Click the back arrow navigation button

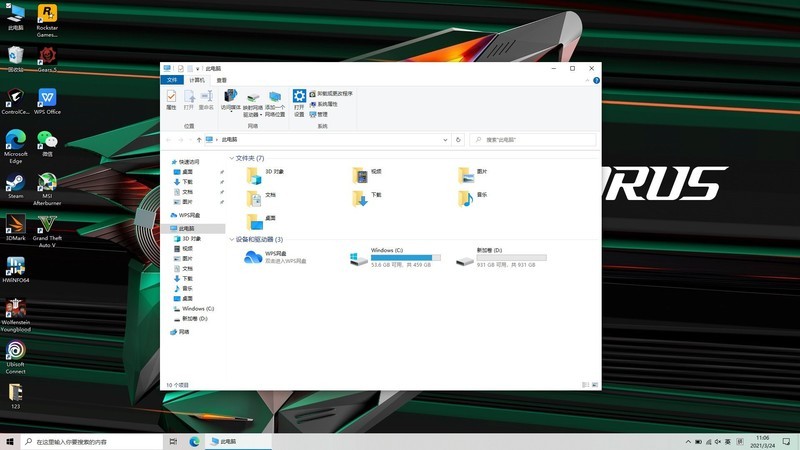pos(169,140)
